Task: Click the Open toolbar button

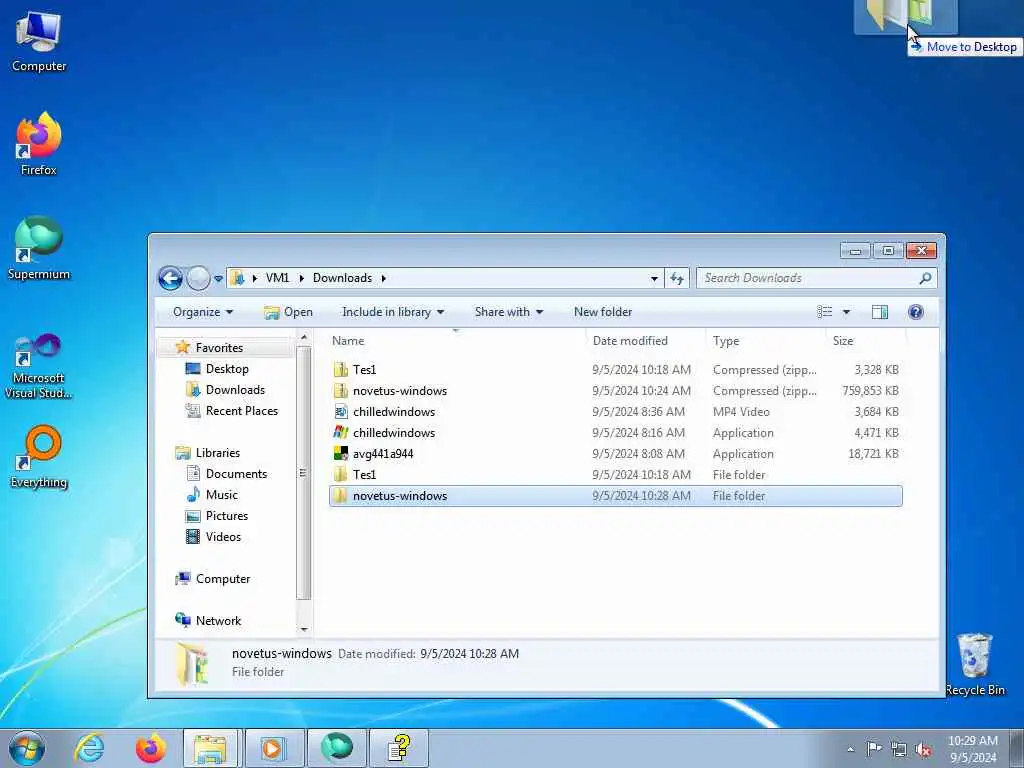Action: [x=288, y=312]
